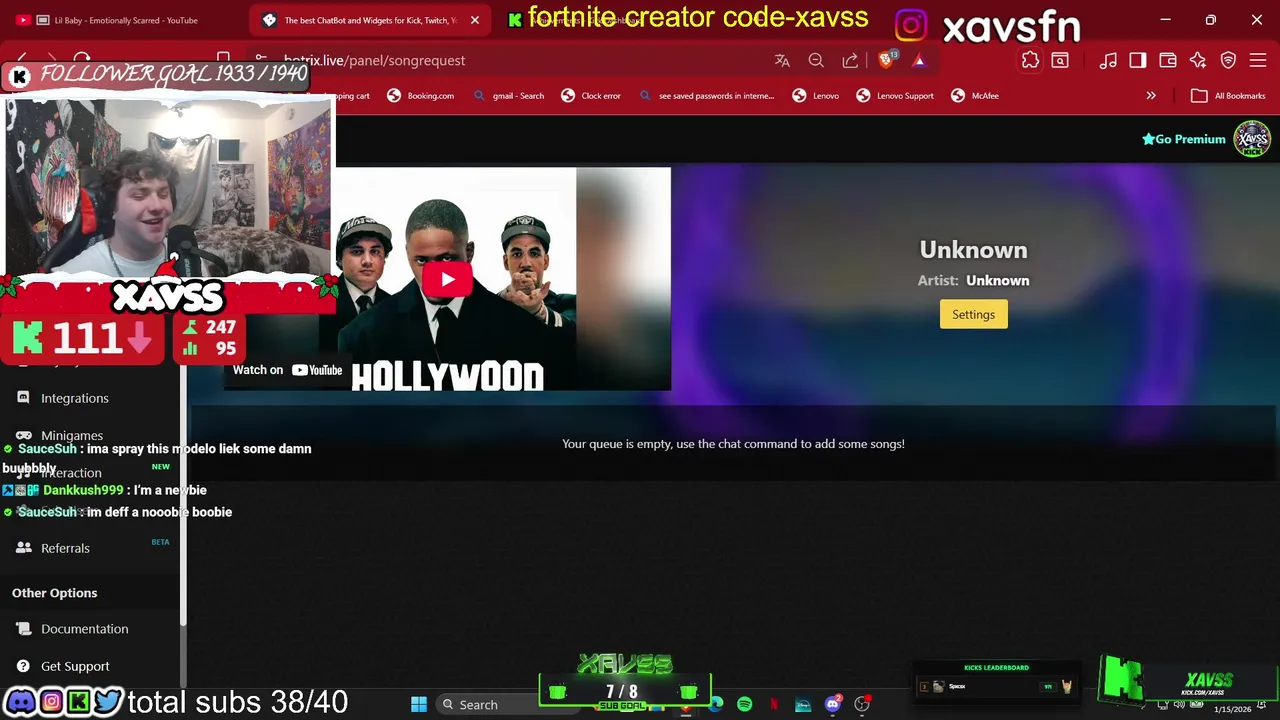Image resolution: width=1280 pixels, height=720 pixels.
Task: Open the Leo AI sparkle icon
Action: pyautogui.click(x=1198, y=60)
